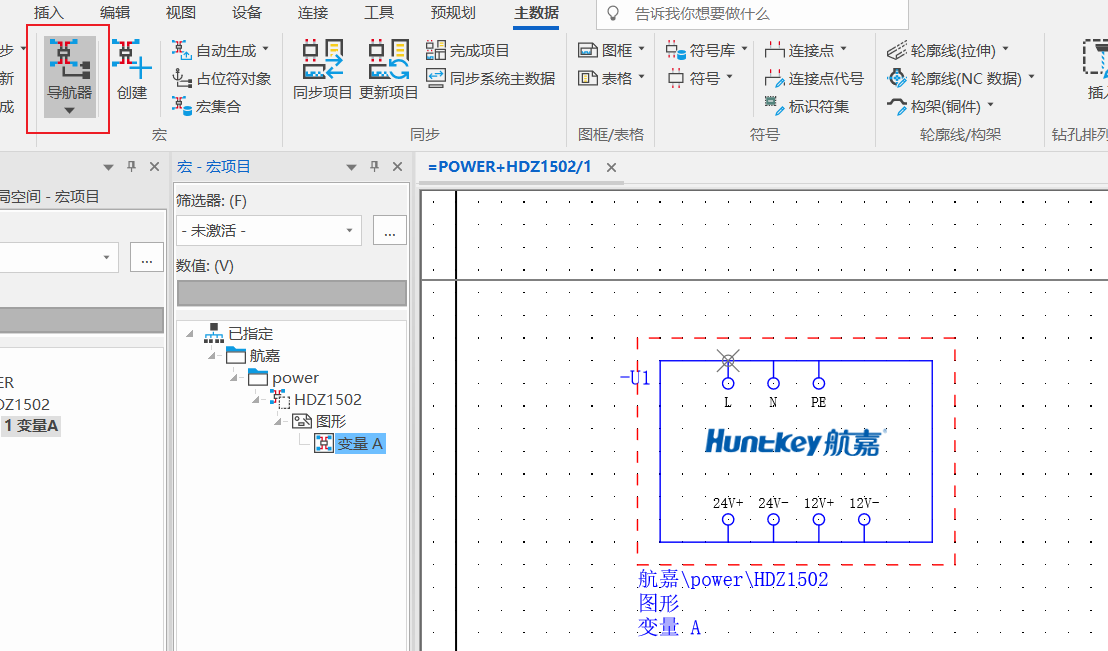Click the 航嘉\power\HDZ1502 macro text

click(x=732, y=580)
